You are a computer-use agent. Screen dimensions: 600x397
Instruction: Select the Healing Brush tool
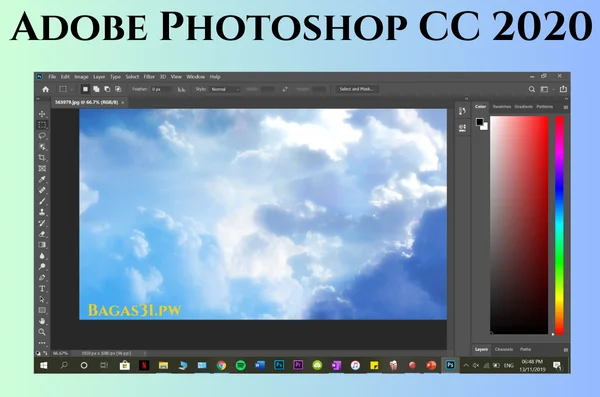(x=42, y=190)
